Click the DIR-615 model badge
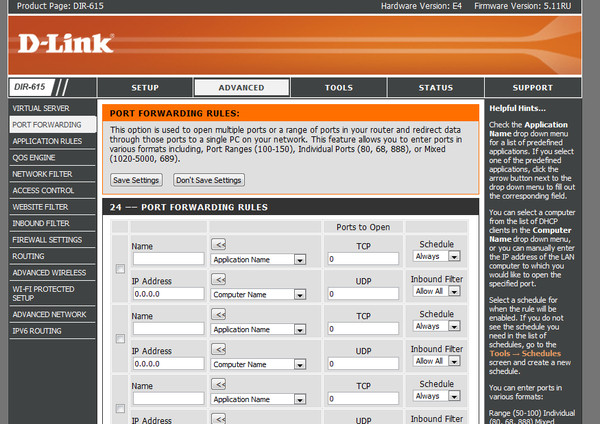The image size is (600, 424). [x=30, y=87]
